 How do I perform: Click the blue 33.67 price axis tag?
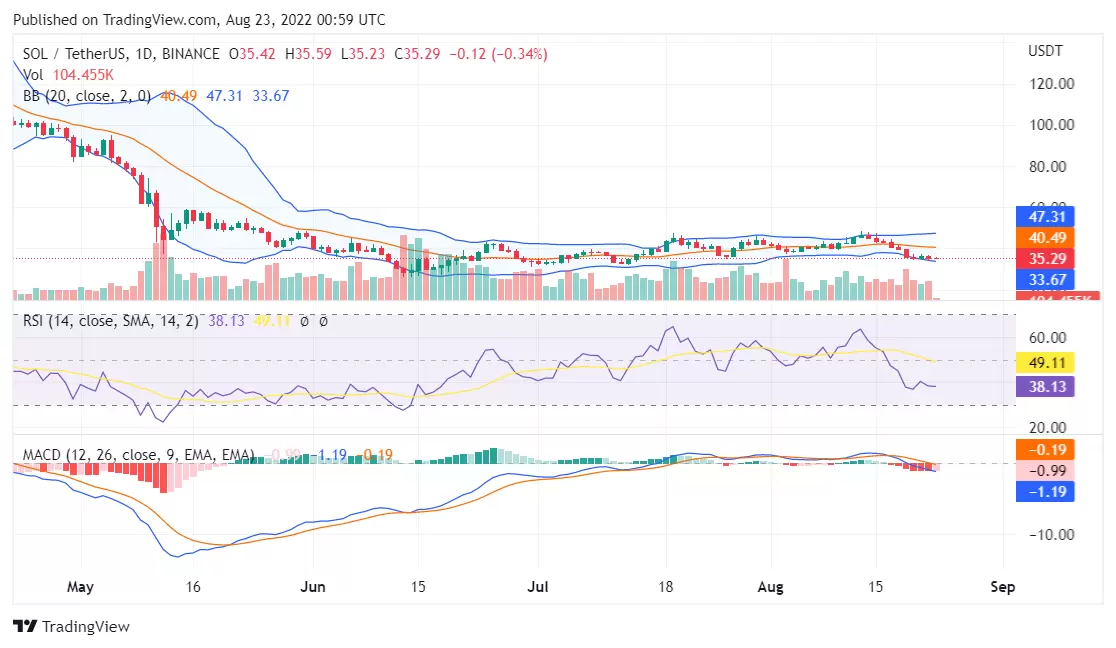tap(1045, 280)
